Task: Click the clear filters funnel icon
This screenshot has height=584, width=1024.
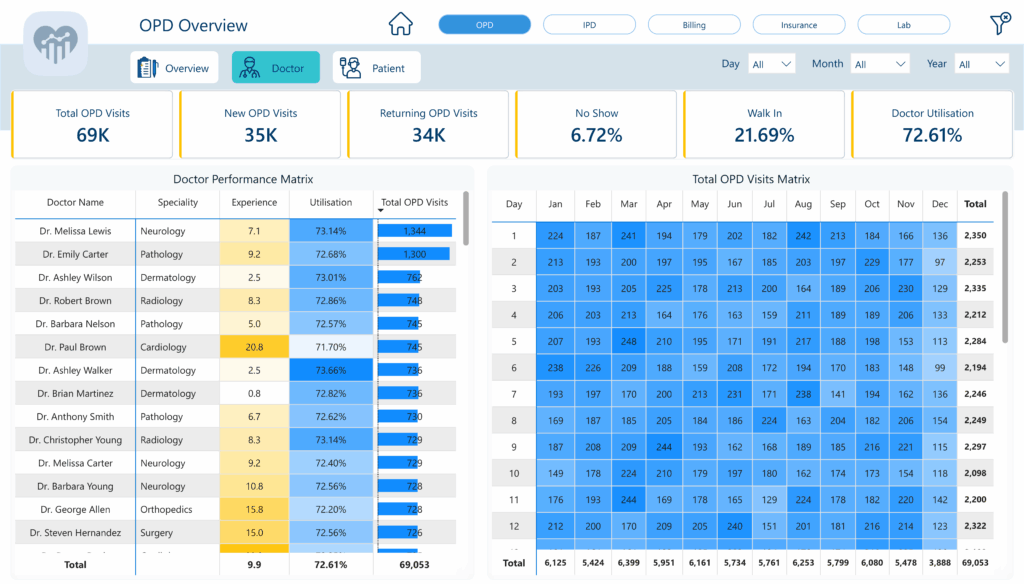Action: coord(999,25)
